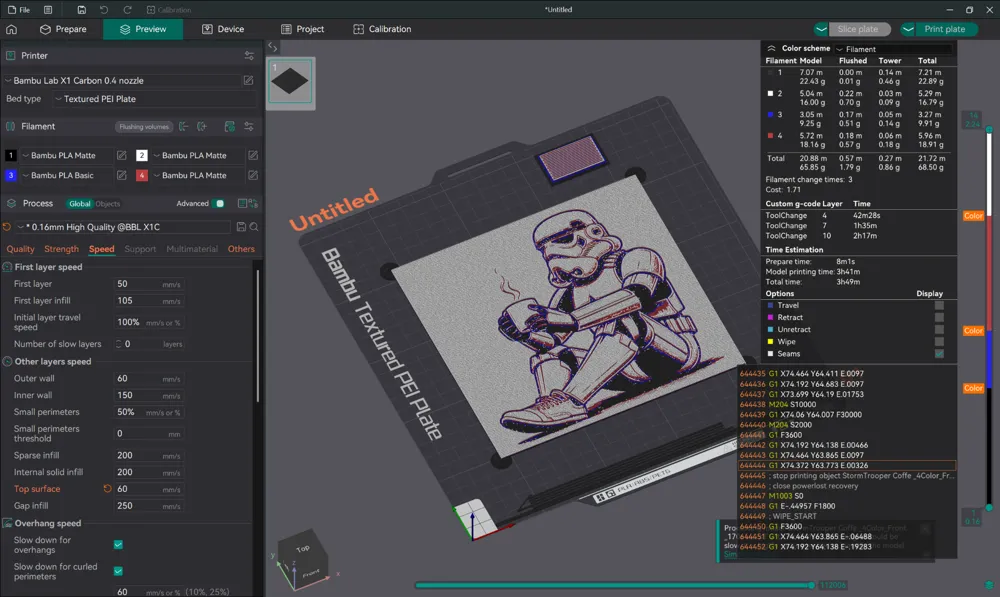Open filament 4 Bambu PLA Matte dropdown

coord(198,175)
